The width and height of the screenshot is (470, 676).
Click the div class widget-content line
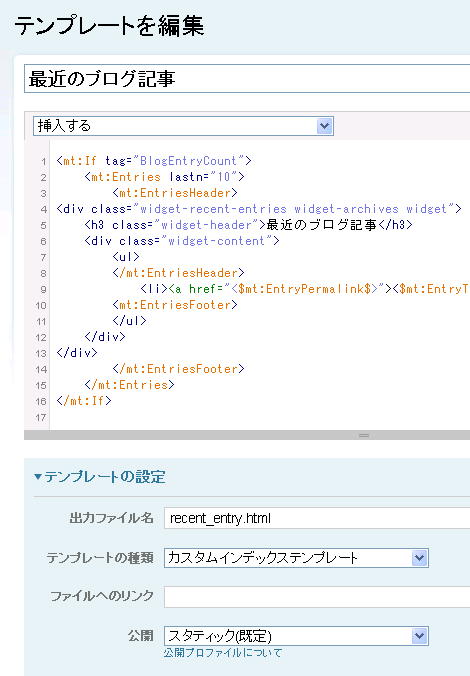(182, 241)
